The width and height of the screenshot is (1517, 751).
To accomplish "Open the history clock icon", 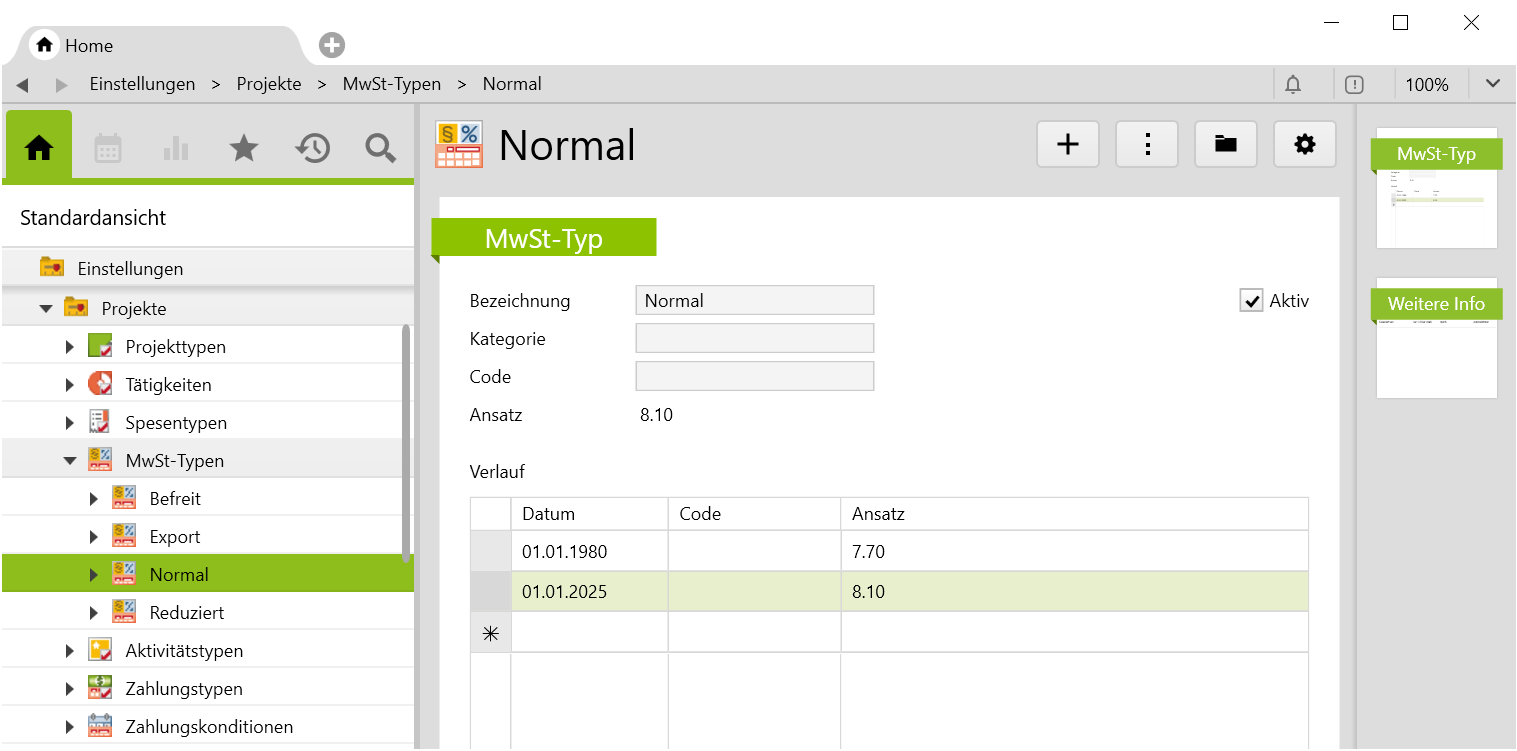I will pyautogui.click(x=312, y=149).
